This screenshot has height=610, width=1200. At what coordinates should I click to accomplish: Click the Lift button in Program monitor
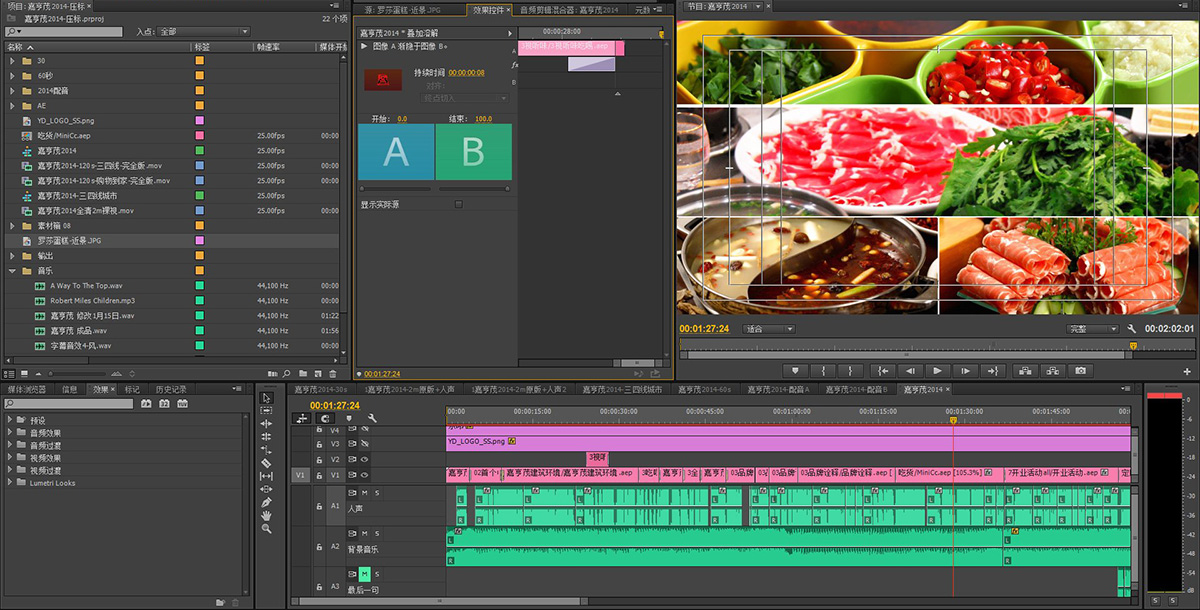[x=1023, y=370]
